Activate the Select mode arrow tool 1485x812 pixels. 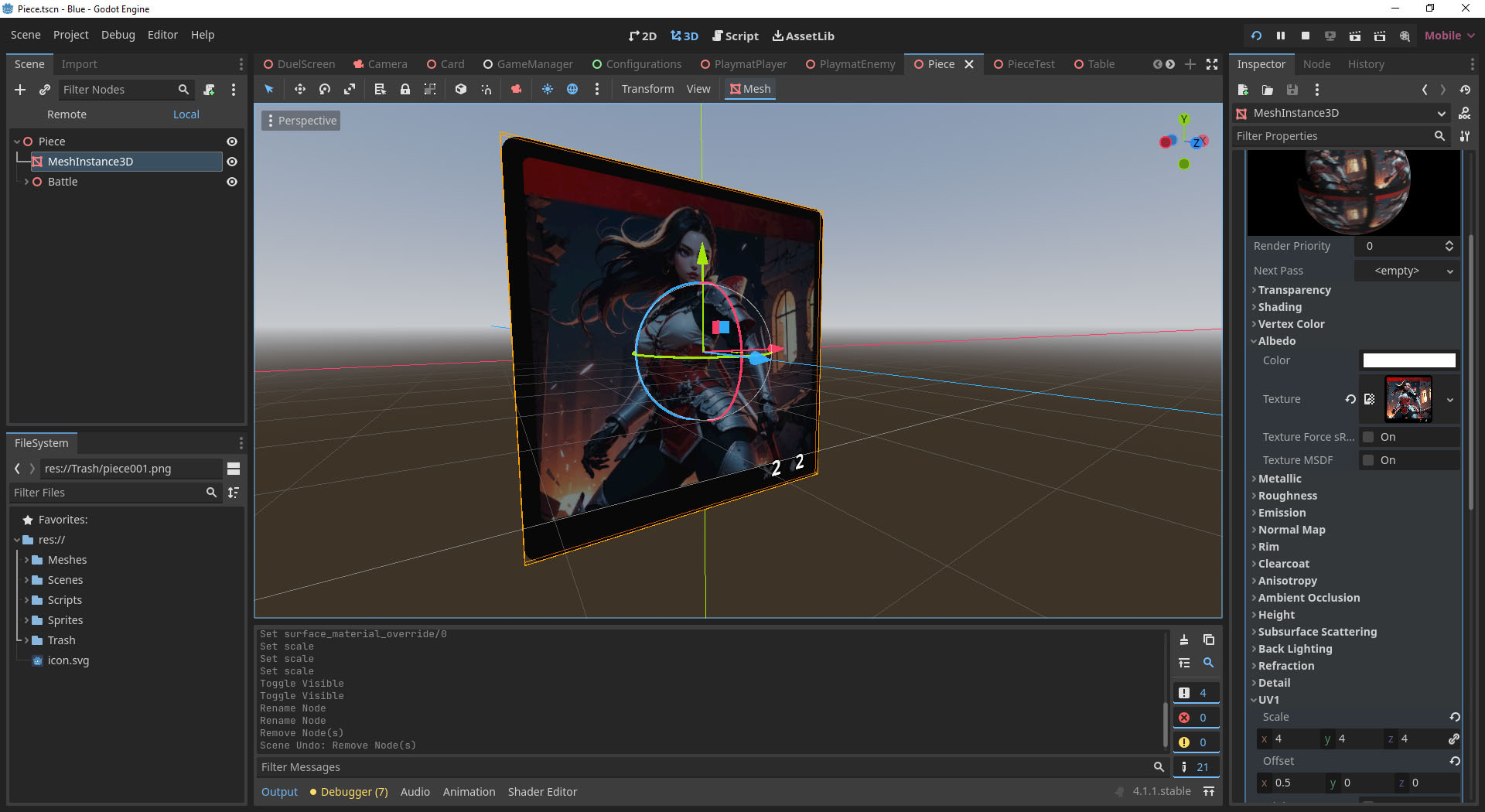click(x=269, y=89)
